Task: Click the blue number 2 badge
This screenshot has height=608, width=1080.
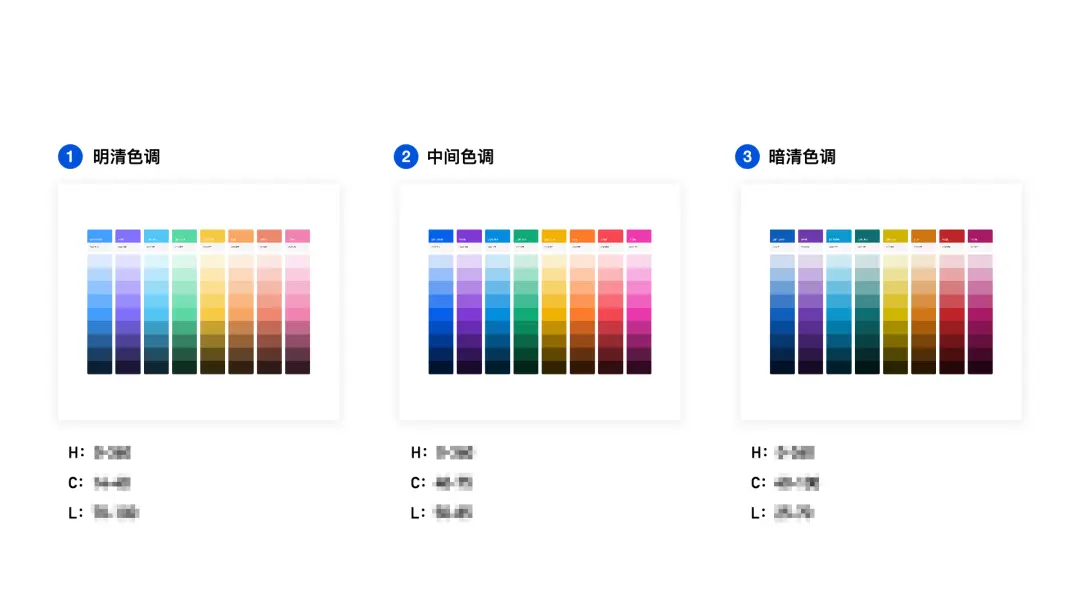Action: tap(406, 156)
